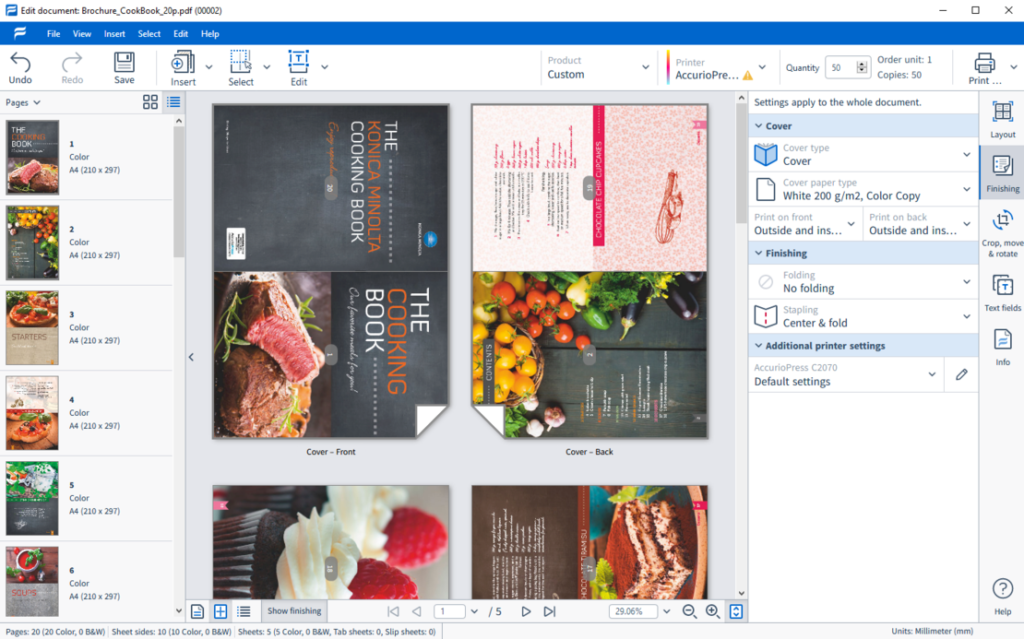The width and height of the screenshot is (1024, 639).
Task: Open the Help question mark icon
Action: click(x=1002, y=589)
